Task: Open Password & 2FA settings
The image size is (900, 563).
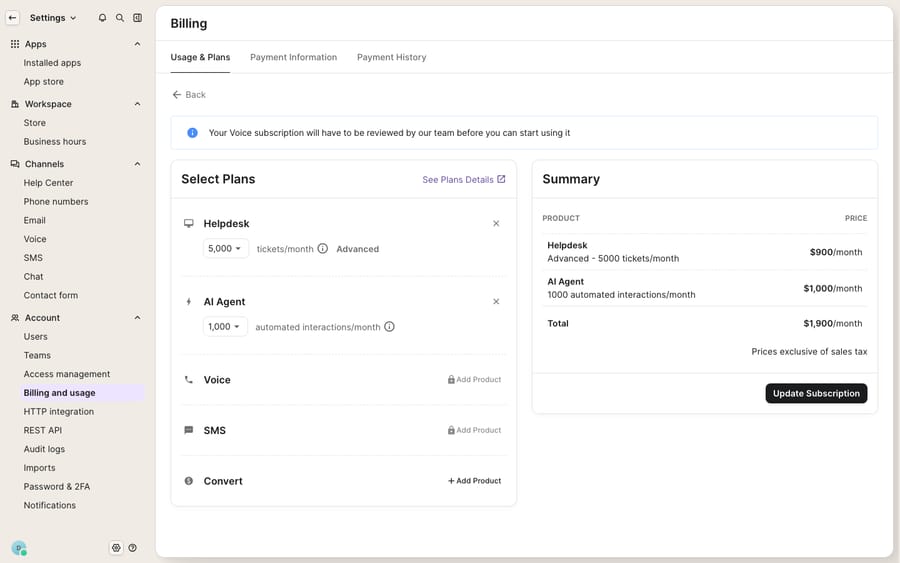Action: pyautogui.click(x=57, y=487)
